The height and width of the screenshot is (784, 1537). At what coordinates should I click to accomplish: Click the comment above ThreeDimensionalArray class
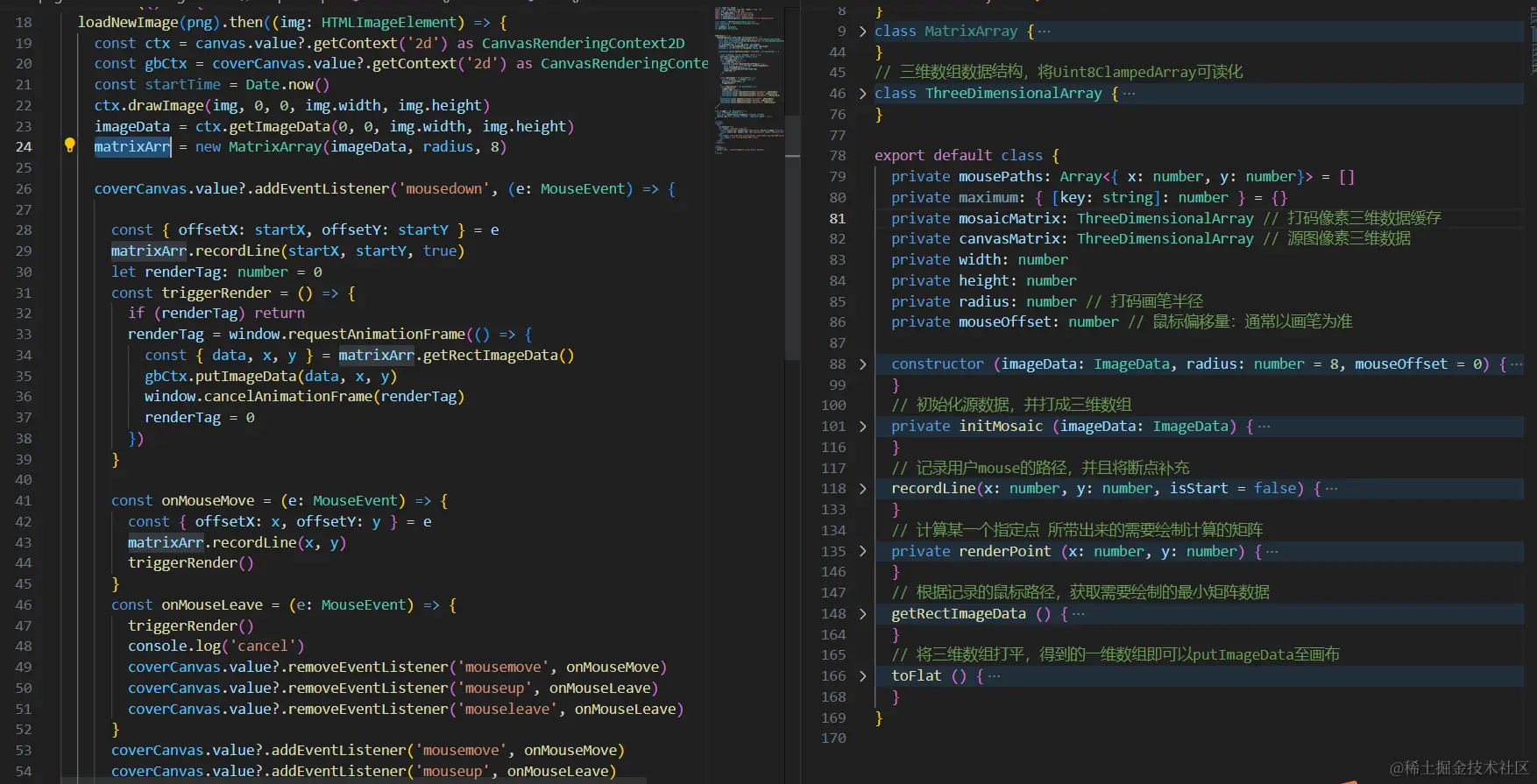[1059, 72]
